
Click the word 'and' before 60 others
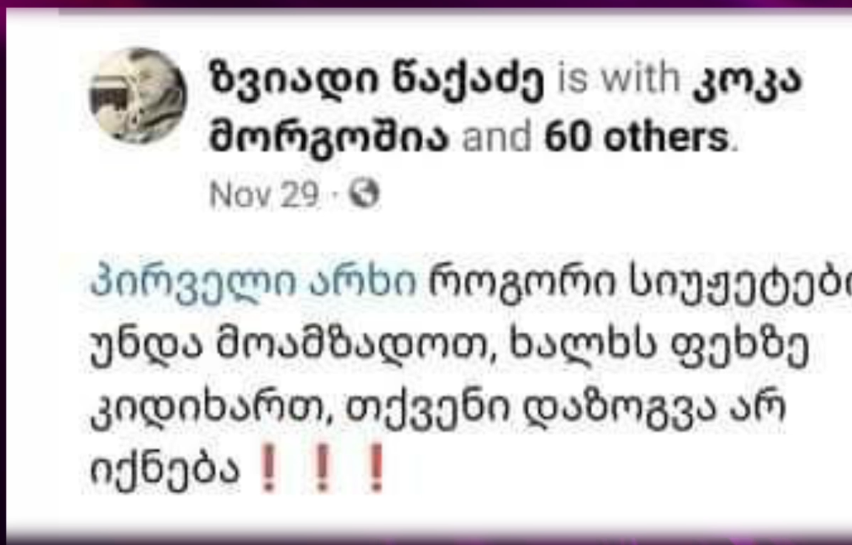pos(497,137)
